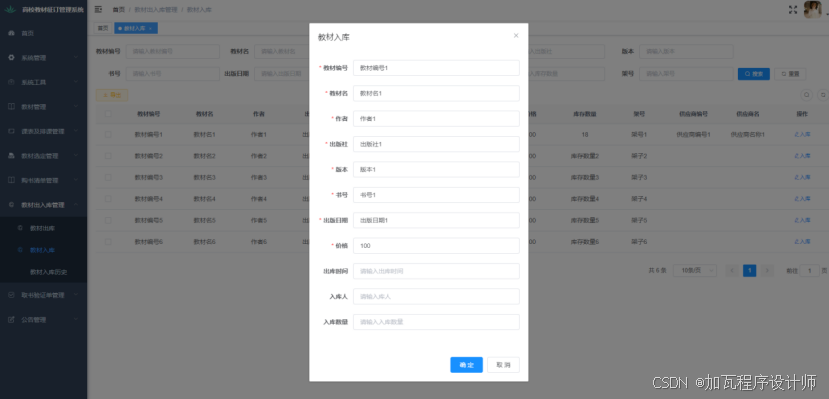Click the 入库人 input field
The height and width of the screenshot is (399, 829).
tap(436, 296)
